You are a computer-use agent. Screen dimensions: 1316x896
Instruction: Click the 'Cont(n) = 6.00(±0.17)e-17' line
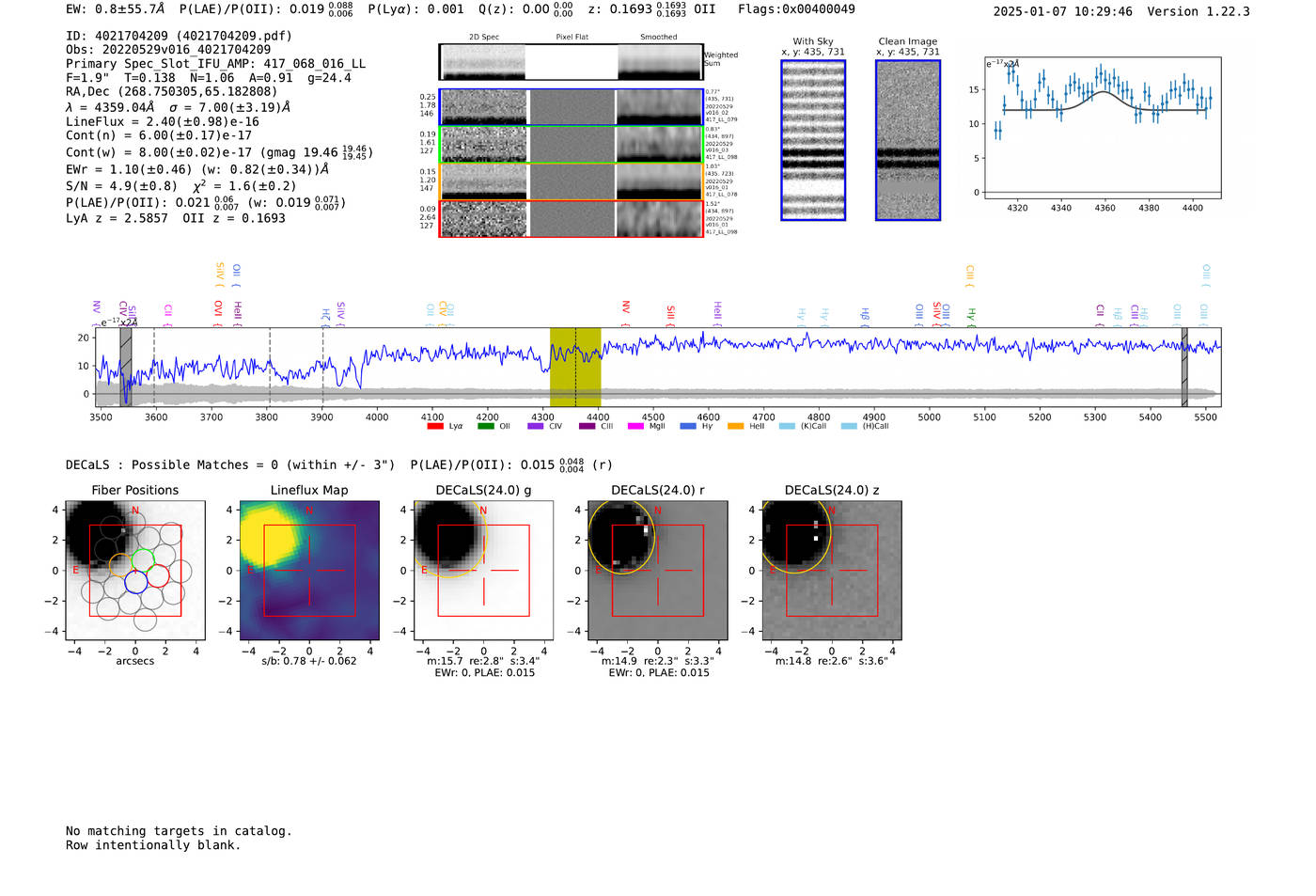(159, 135)
